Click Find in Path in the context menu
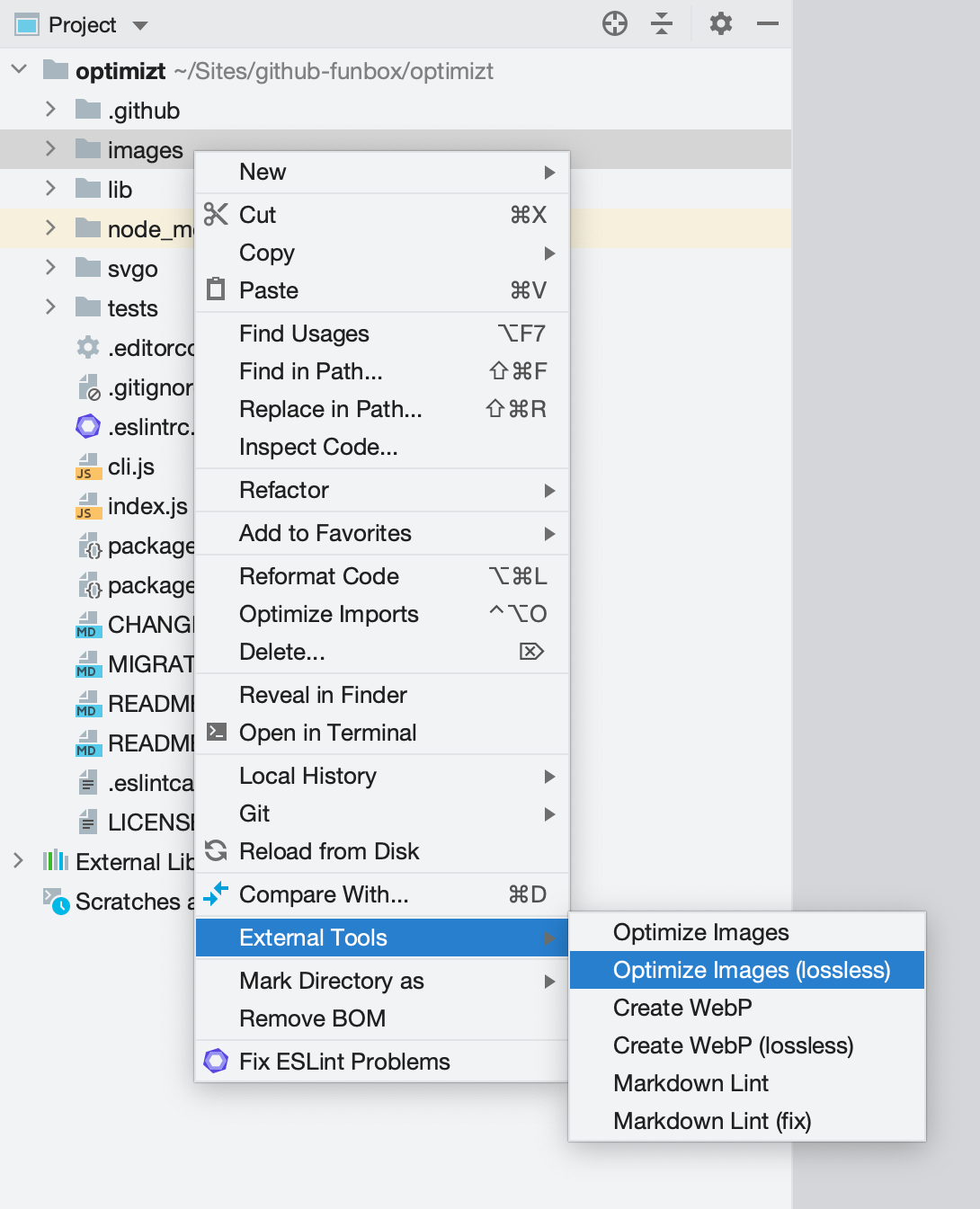980x1209 pixels. click(x=310, y=371)
